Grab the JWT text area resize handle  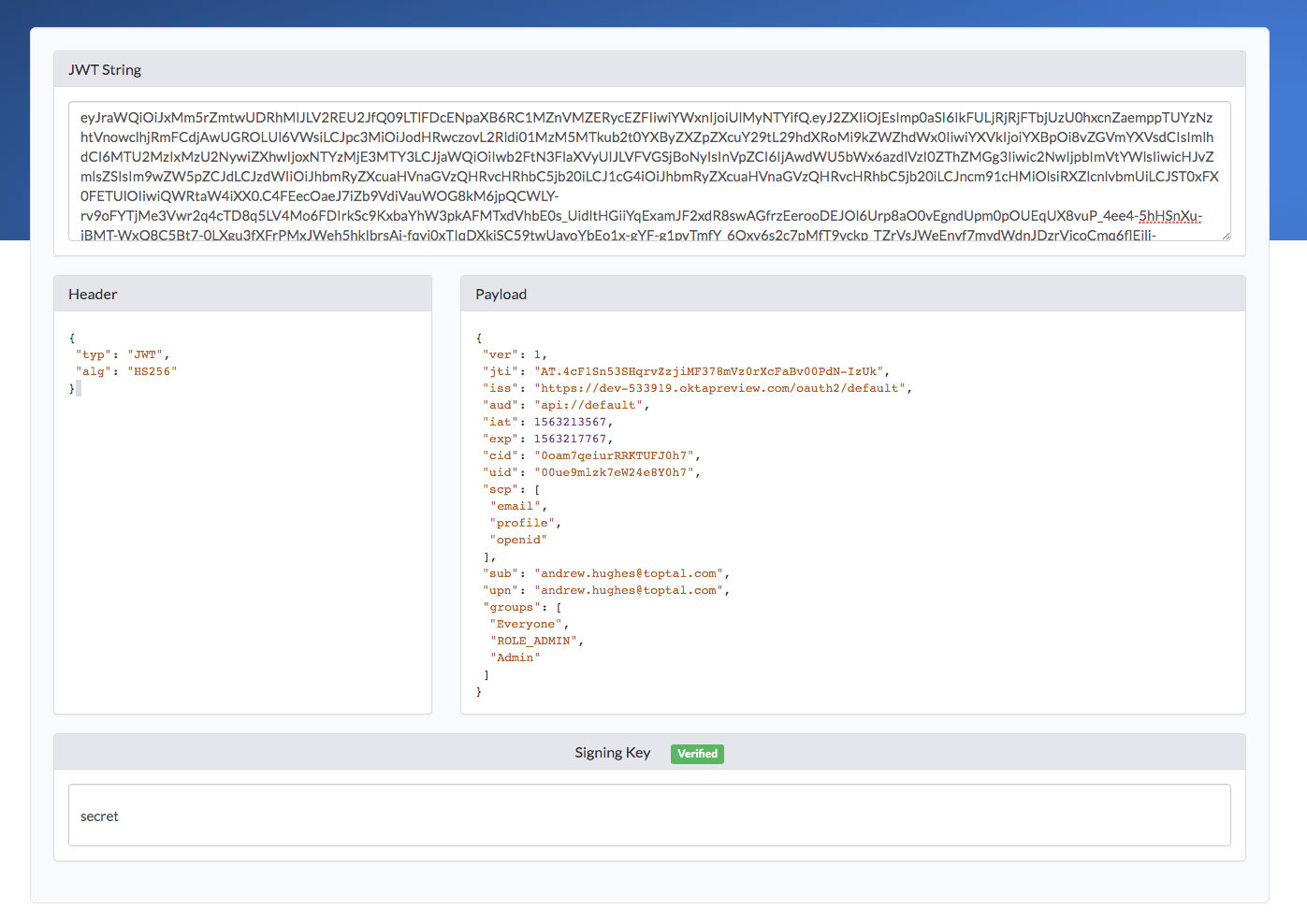coord(1225,236)
